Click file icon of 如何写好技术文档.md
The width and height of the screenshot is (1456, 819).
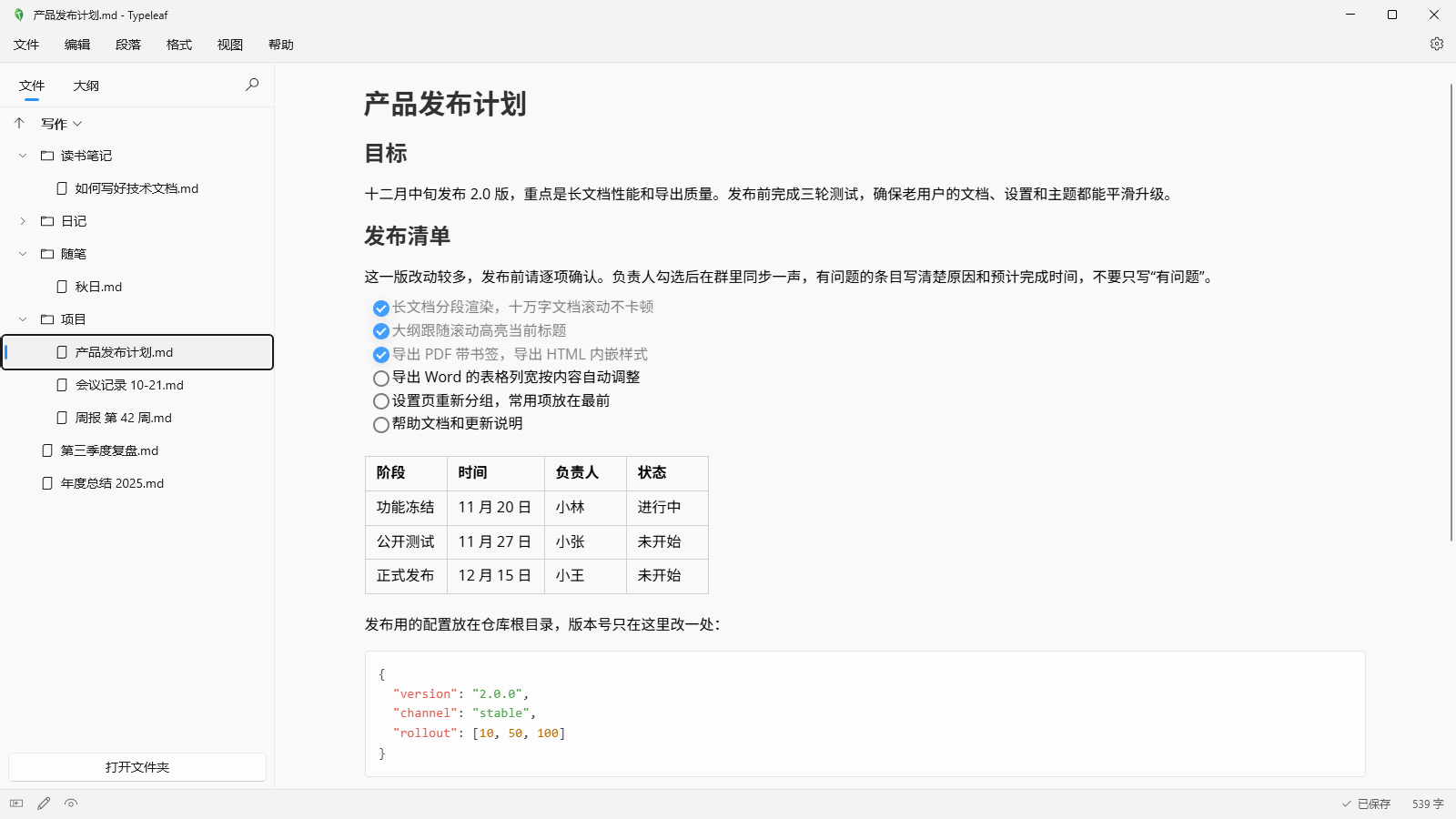point(62,188)
